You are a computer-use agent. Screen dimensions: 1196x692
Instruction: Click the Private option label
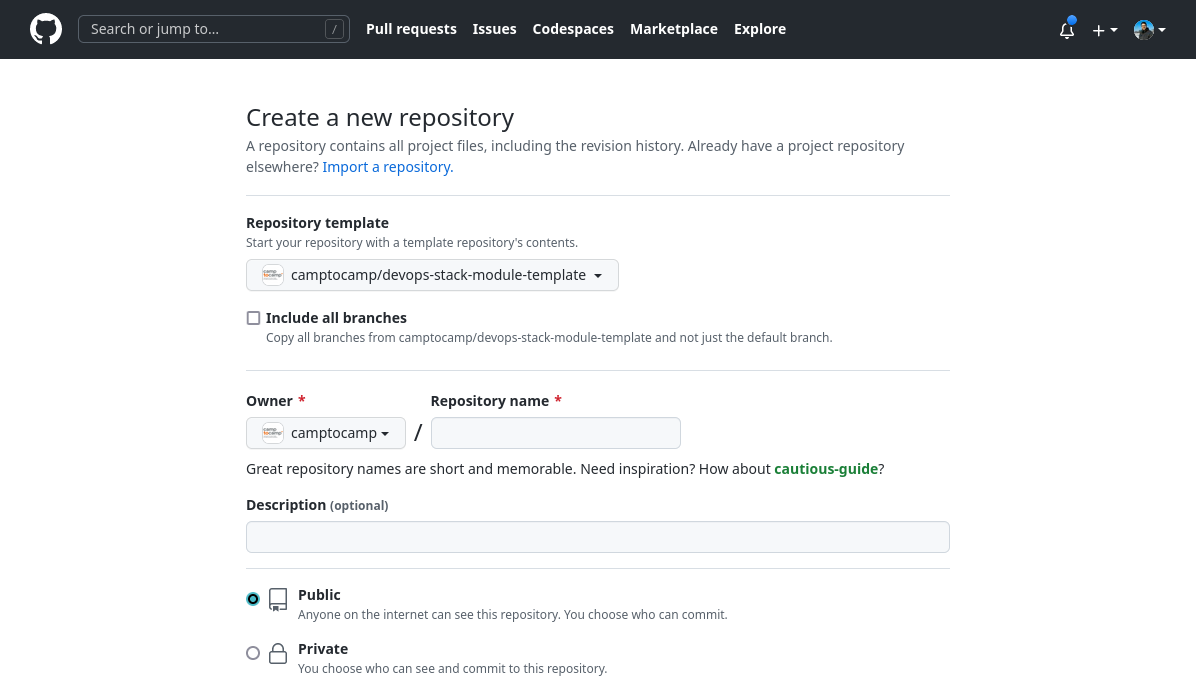point(323,649)
